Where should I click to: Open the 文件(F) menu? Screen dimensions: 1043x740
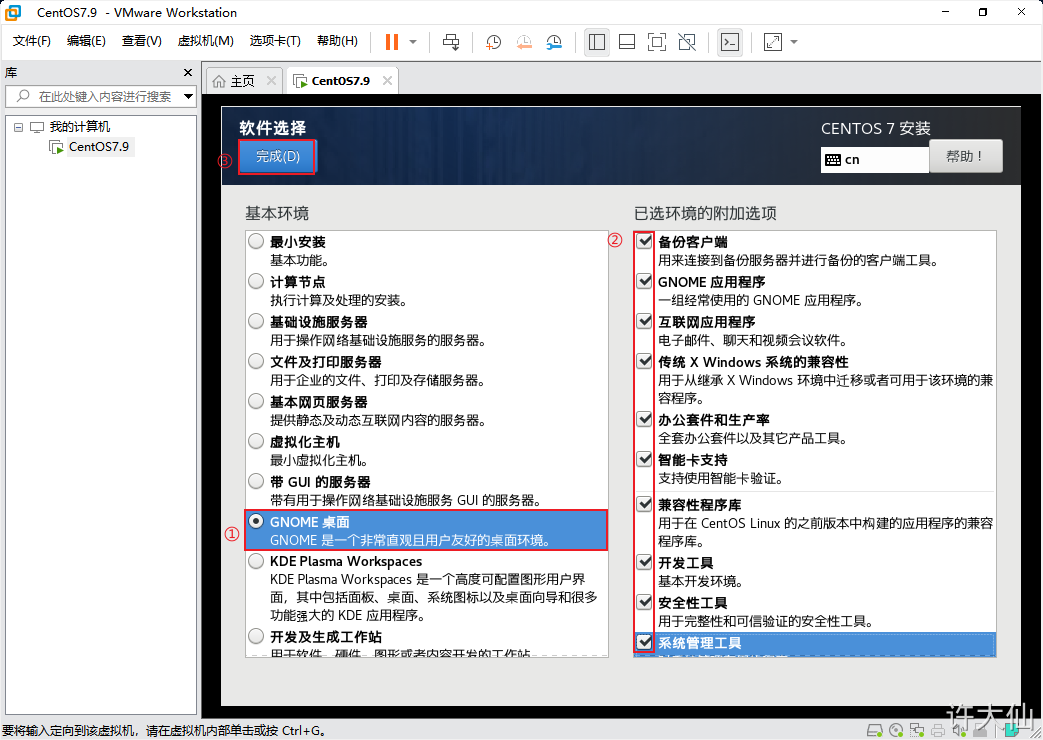tap(31, 41)
